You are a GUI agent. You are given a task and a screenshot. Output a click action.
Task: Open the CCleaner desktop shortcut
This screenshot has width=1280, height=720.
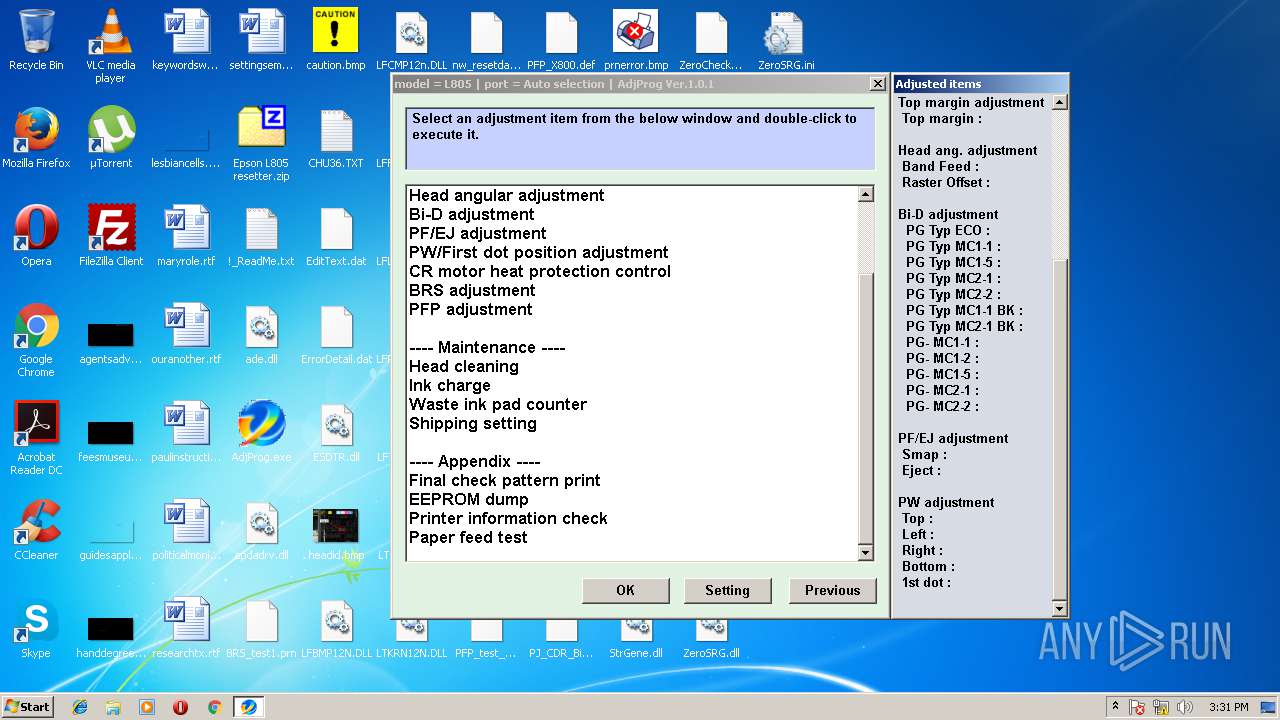[36, 530]
